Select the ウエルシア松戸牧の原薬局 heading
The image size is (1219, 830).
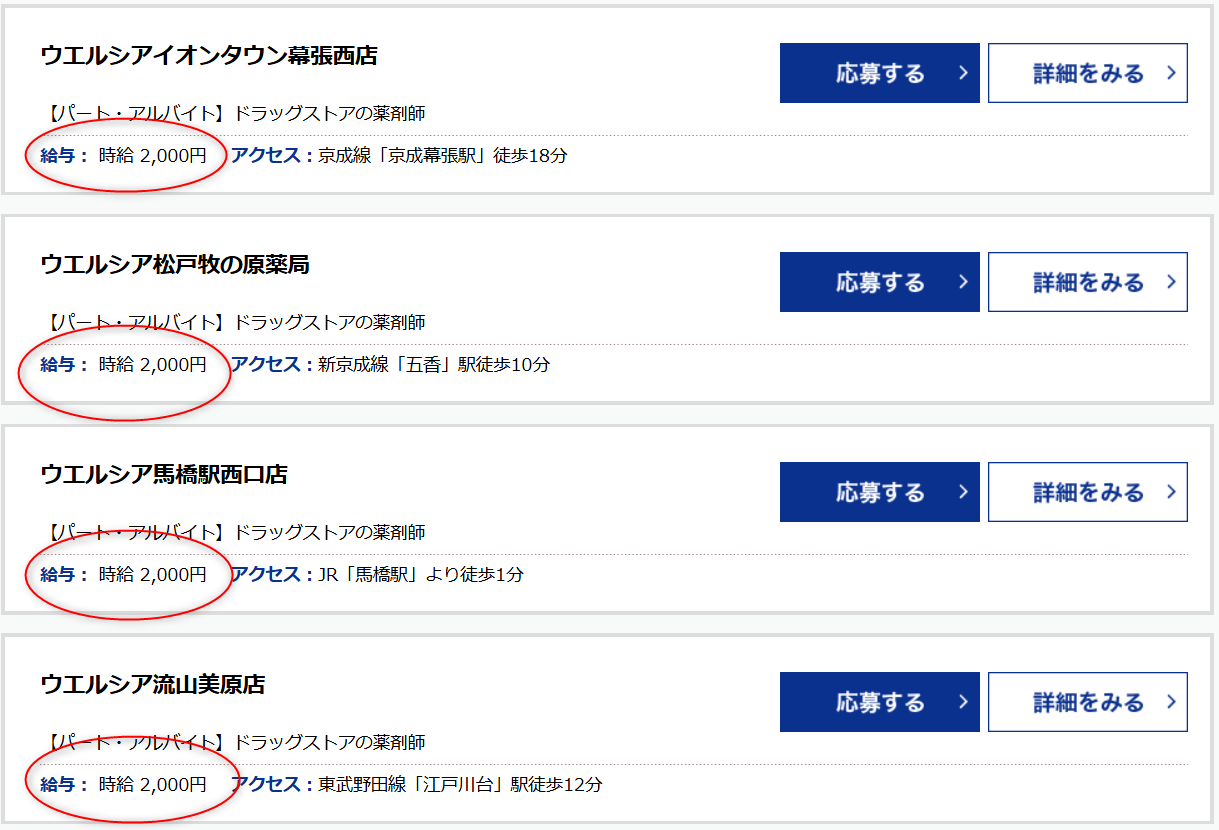click(175, 264)
